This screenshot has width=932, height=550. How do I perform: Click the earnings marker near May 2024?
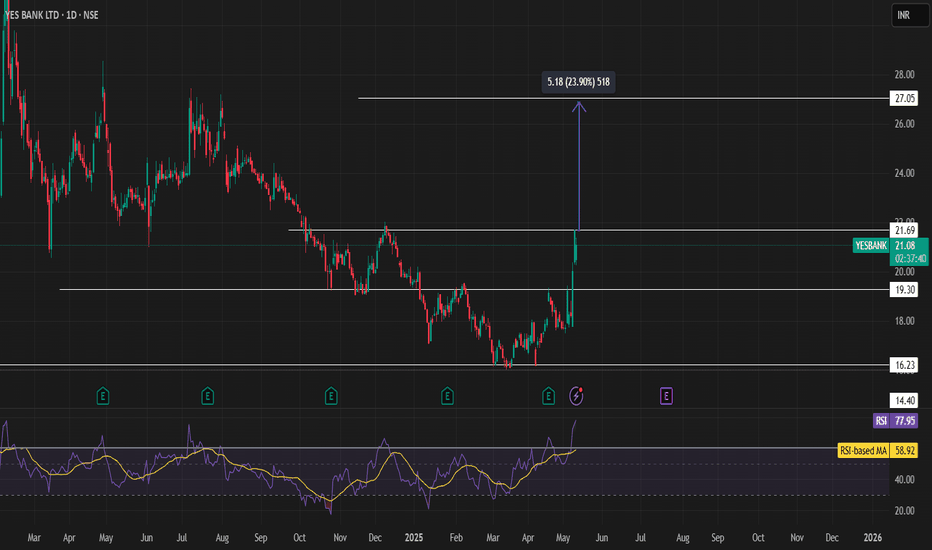coord(103,395)
